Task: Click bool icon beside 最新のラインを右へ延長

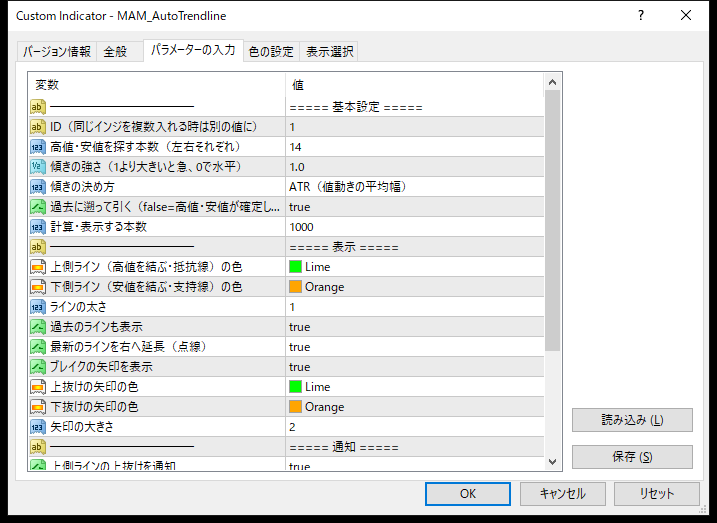Action: pos(38,347)
